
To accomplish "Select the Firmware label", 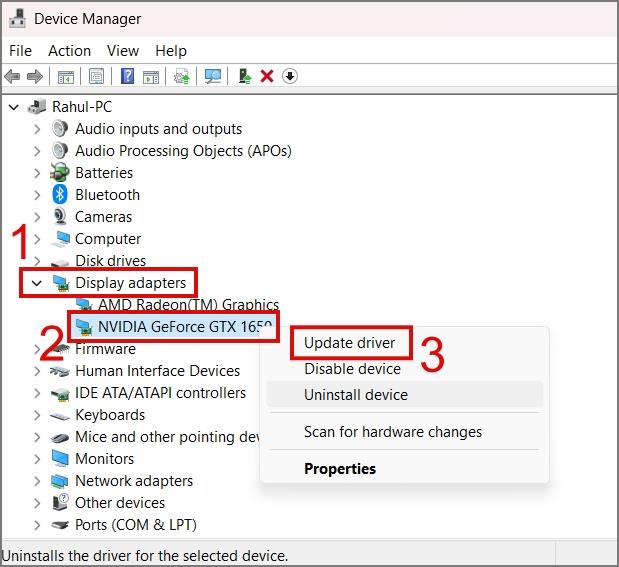I will click(x=105, y=349).
